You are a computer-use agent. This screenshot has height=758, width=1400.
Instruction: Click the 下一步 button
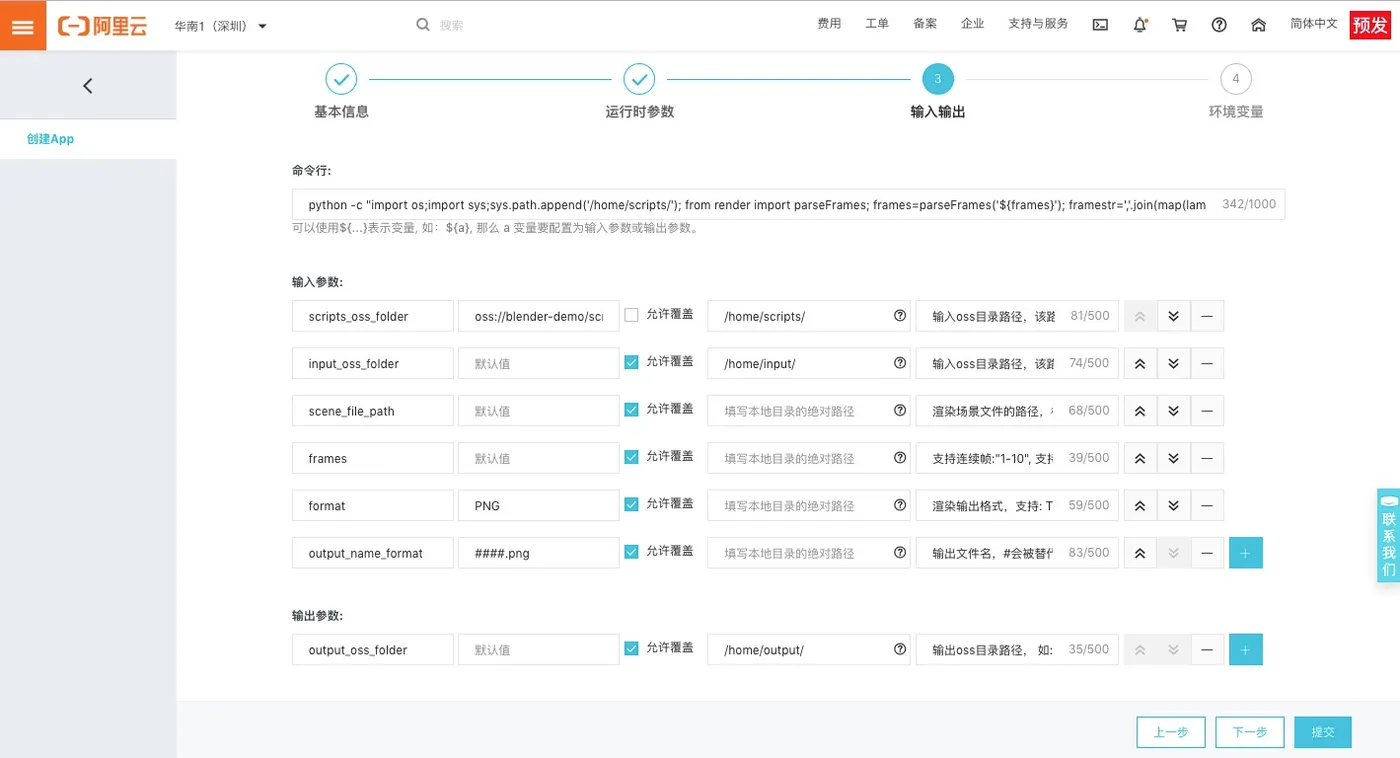pos(1250,732)
